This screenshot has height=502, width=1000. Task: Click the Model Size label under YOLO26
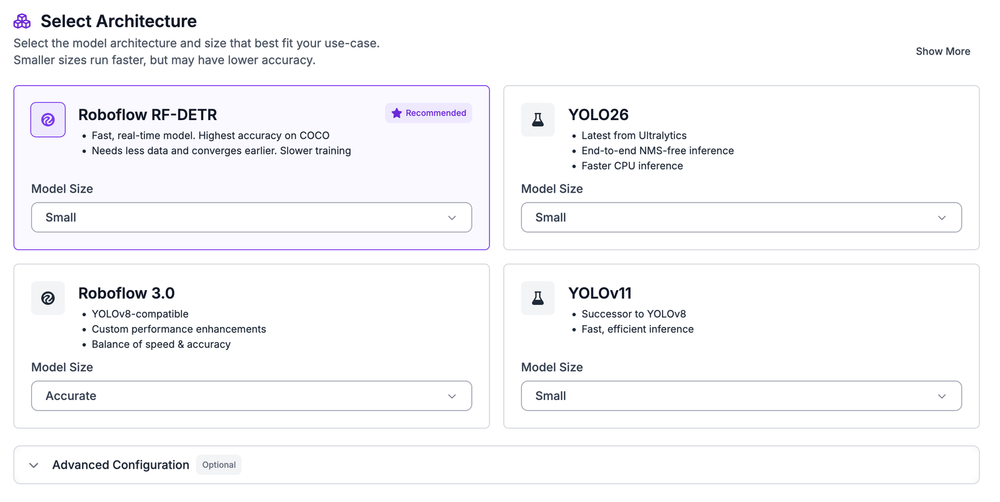tap(552, 189)
